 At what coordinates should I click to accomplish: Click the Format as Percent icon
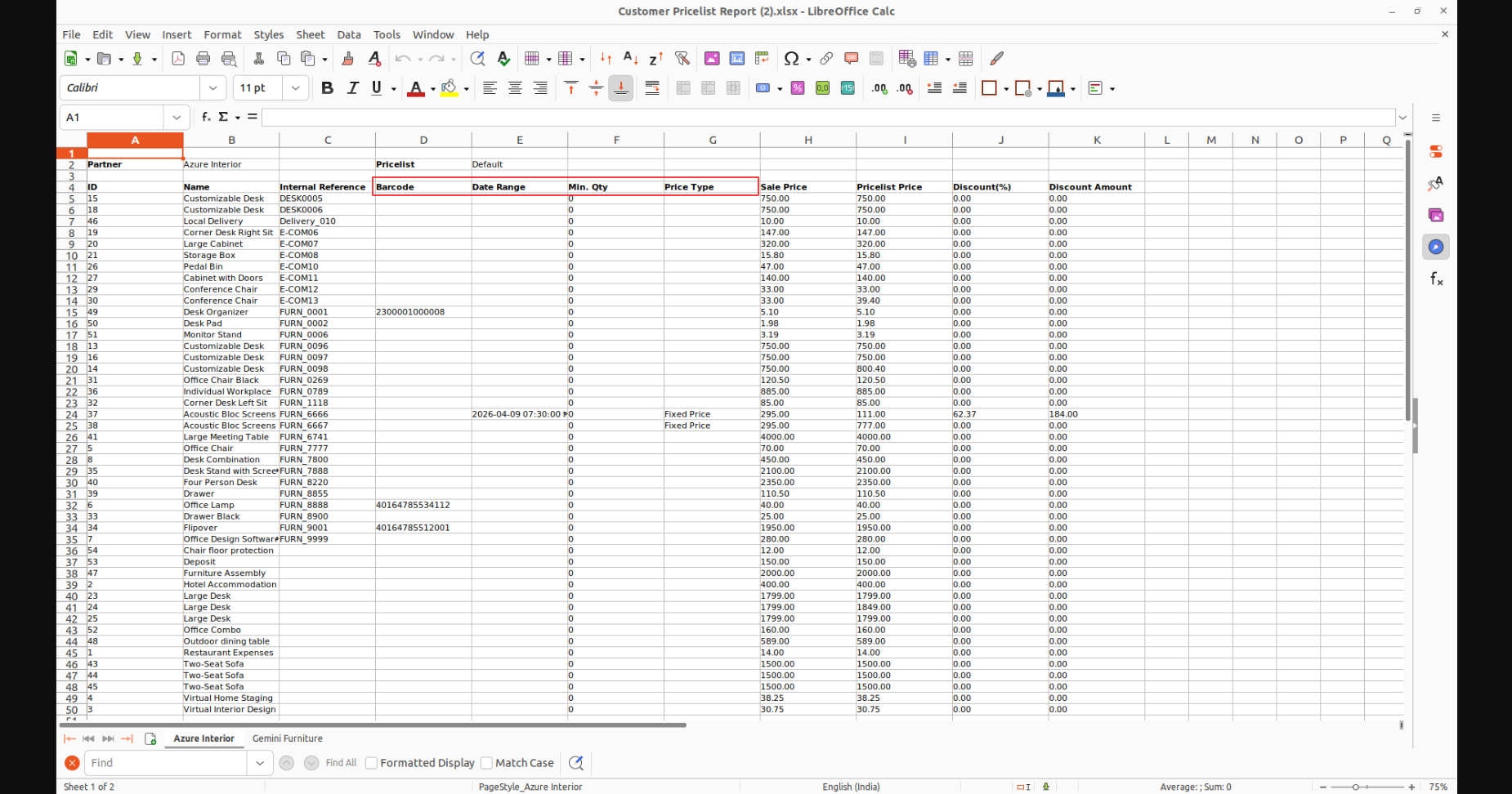coord(798,88)
